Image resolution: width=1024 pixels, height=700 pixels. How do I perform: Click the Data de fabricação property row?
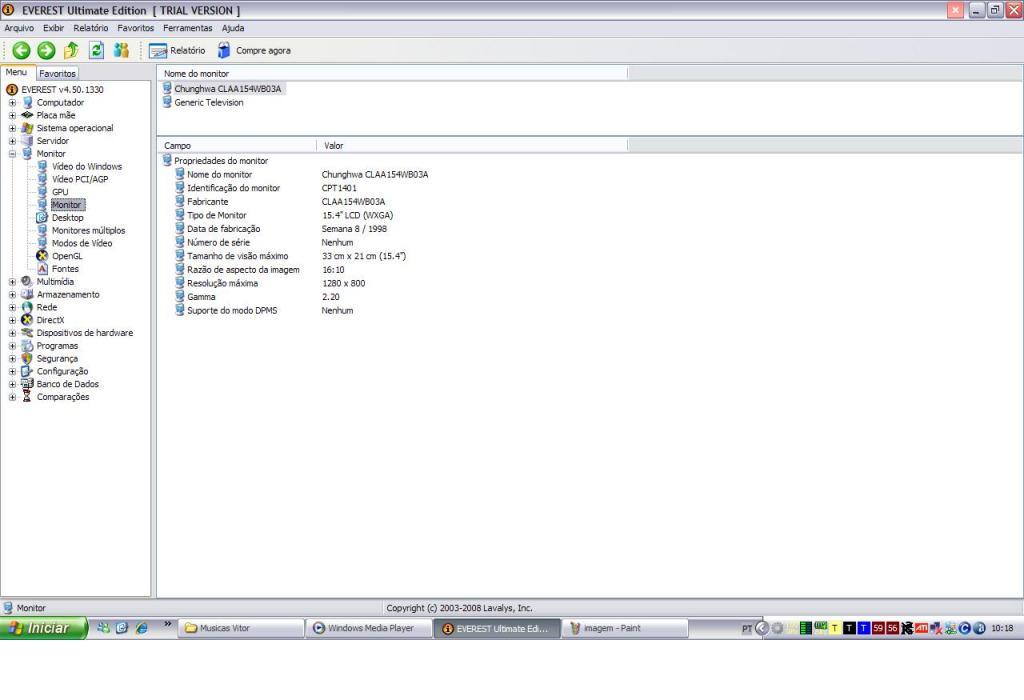pos(280,229)
